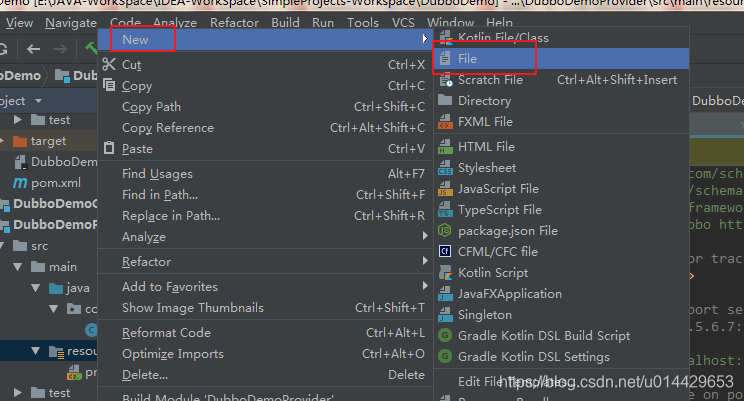The image size is (744, 401).
Task: Expand the test folder under project root
Action: (18, 120)
